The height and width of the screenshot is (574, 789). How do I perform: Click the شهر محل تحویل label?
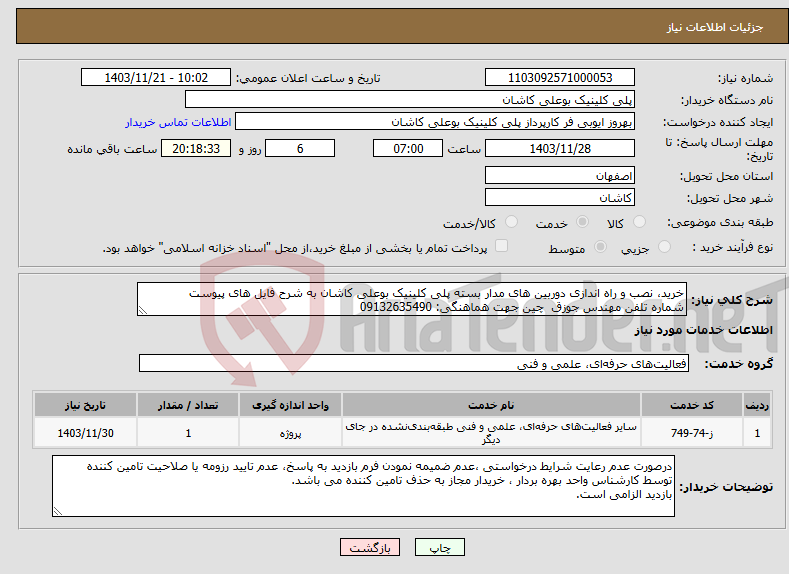pyautogui.click(x=730, y=198)
